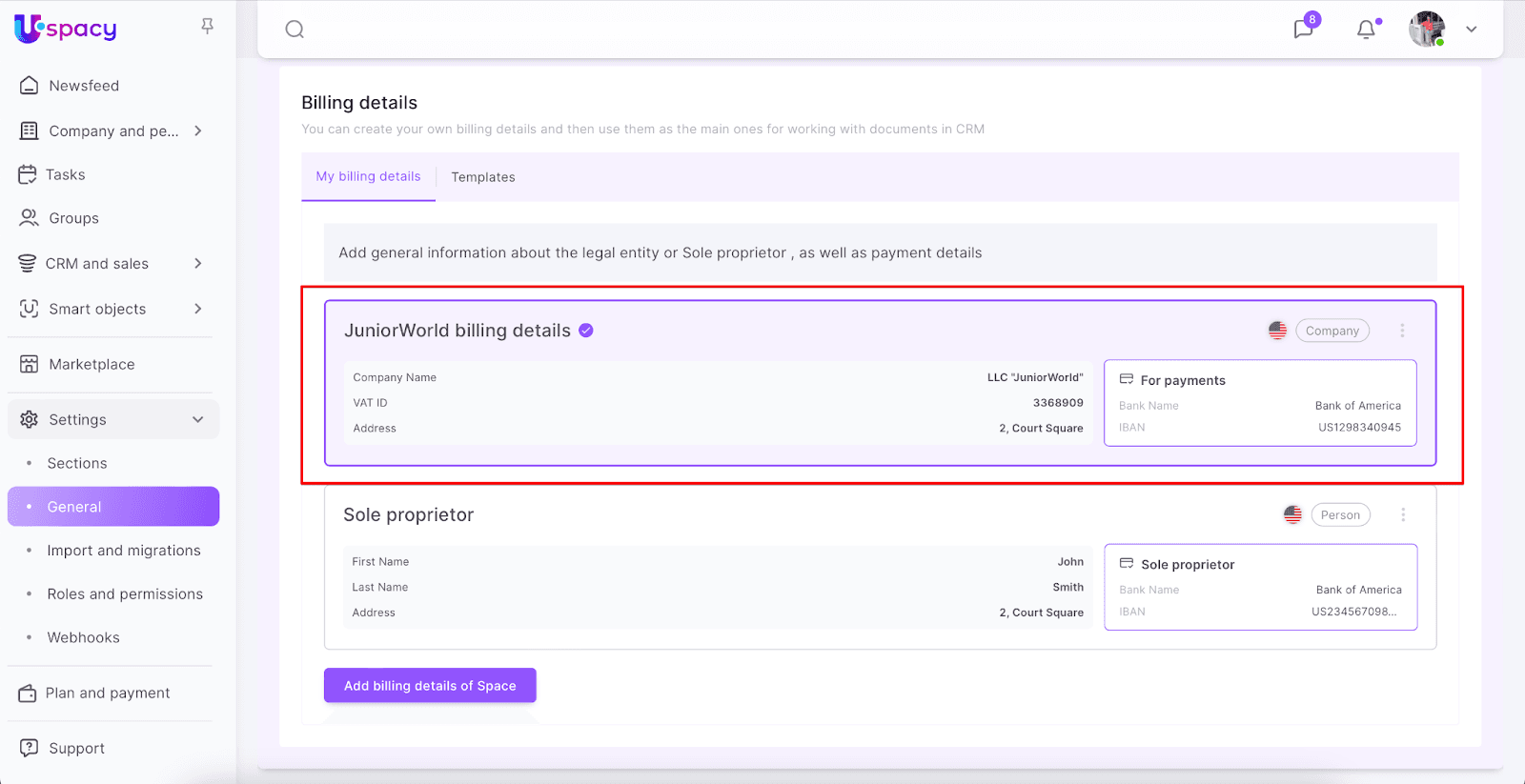Open kebab menu for JuniorWorld billing details
The width and height of the screenshot is (1525, 784).
point(1402,331)
